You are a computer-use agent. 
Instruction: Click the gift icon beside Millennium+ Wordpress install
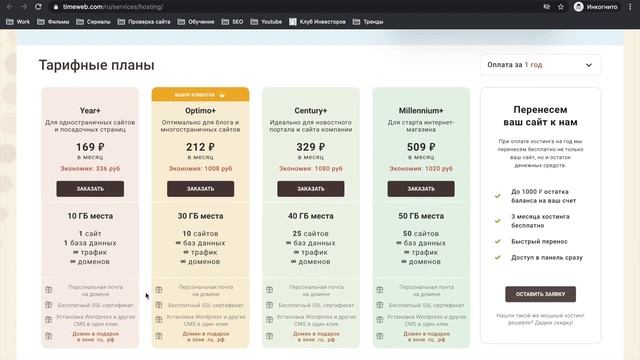tap(380, 320)
